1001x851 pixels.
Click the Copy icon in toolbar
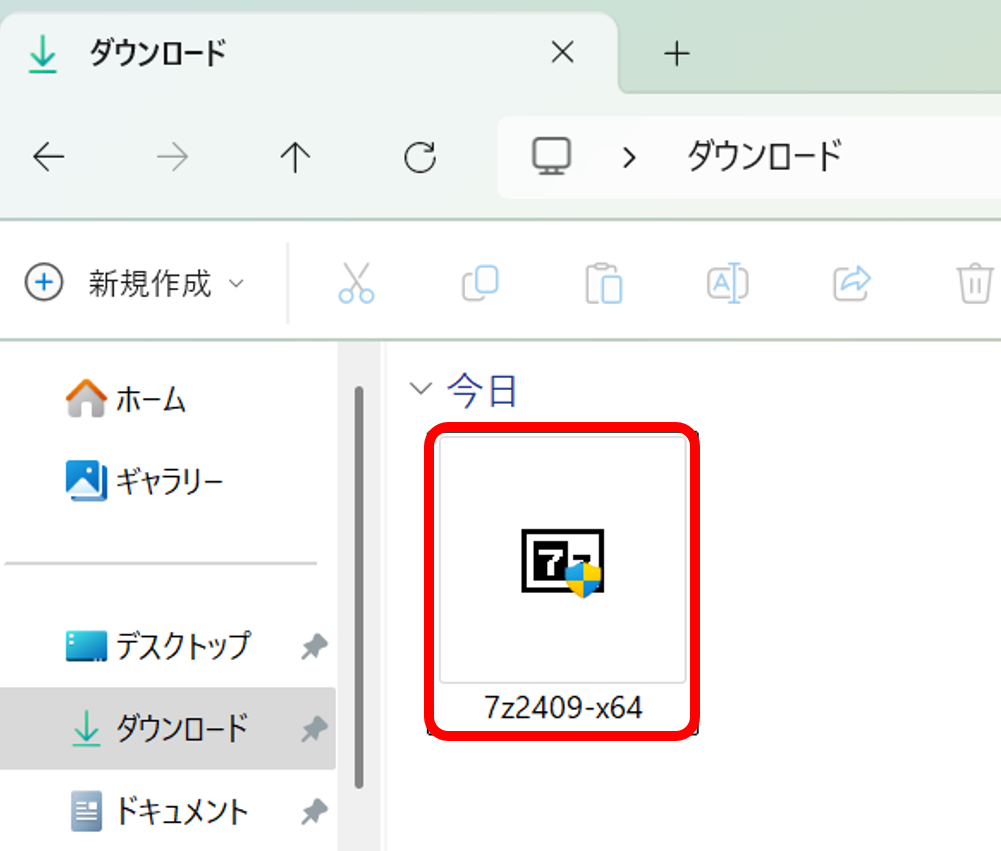(480, 283)
